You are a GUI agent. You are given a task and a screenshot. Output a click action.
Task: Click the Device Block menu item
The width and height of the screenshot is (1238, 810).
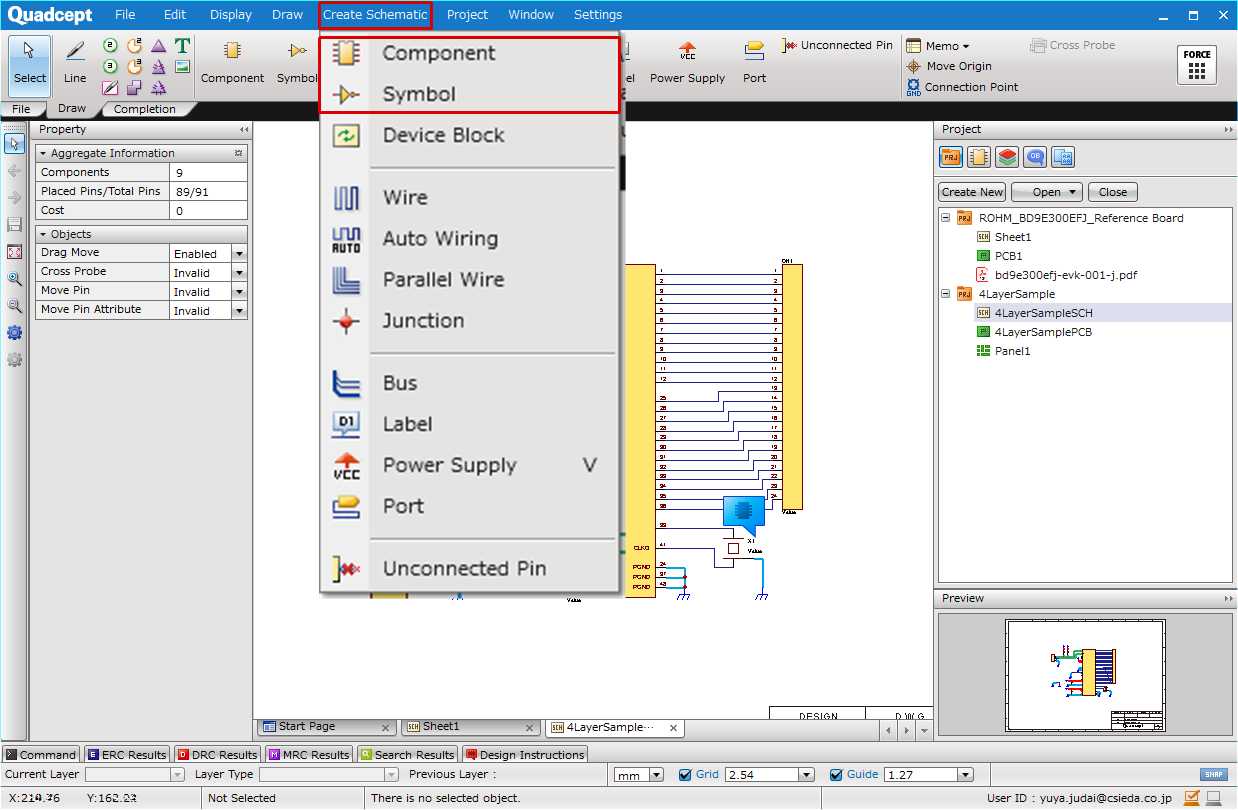[443, 136]
